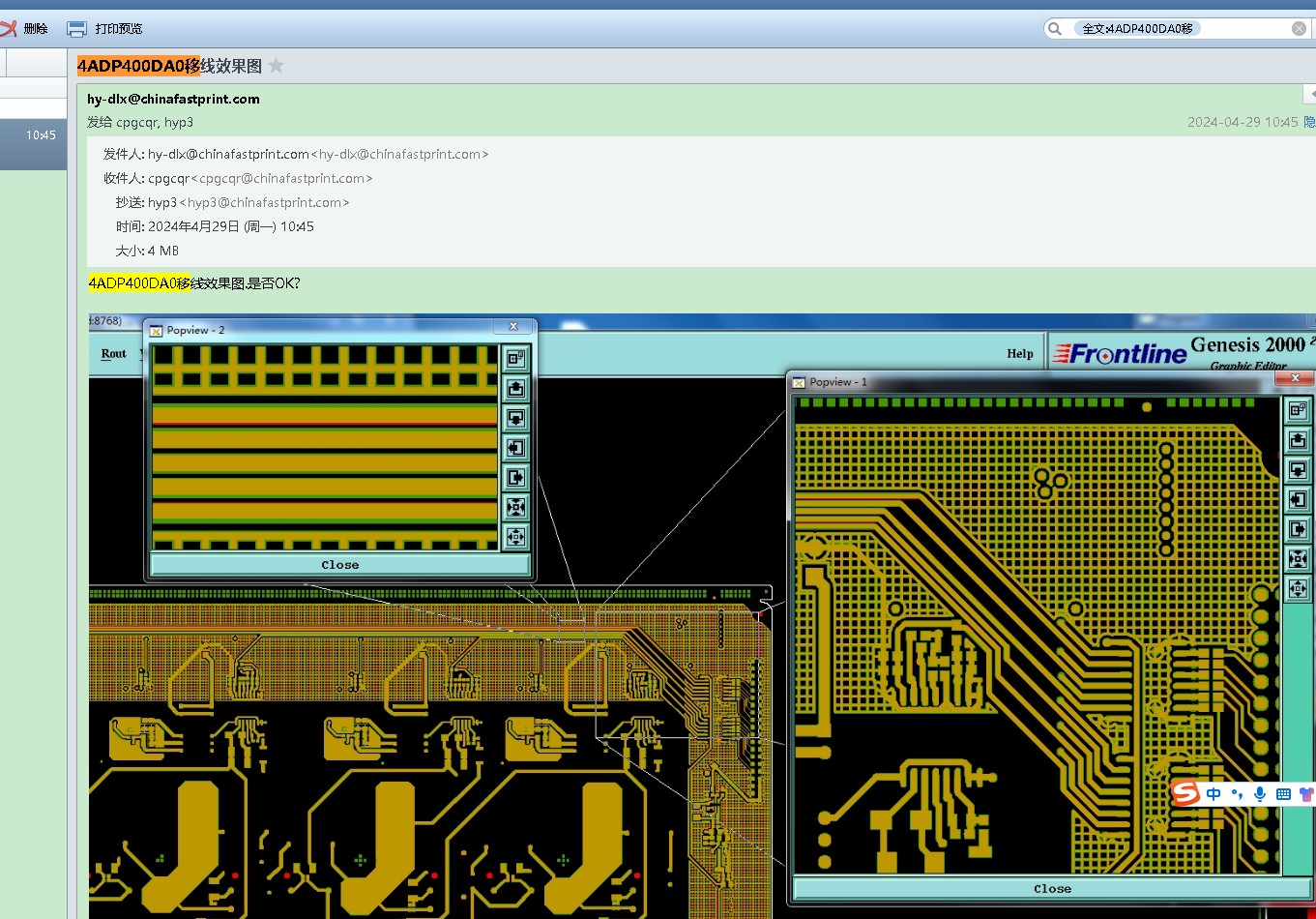Click the Popview - 1 title bar icon
The image size is (1316, 919).
pos(799,382)
